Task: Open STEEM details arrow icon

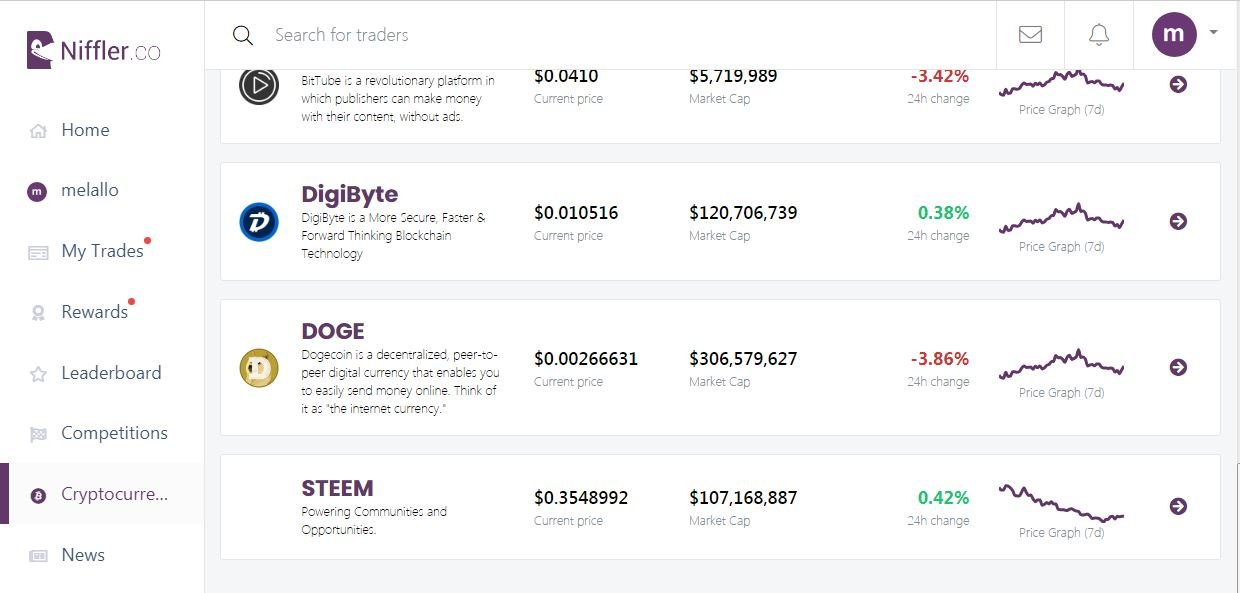Action: 1178,506
